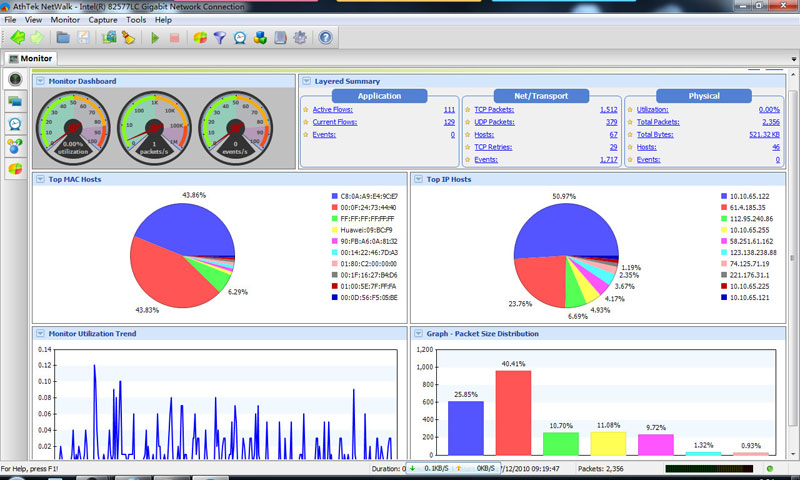800x480 pixels.
Task: Click the blue folder open icon in toolbar
Action: [63, 38]
